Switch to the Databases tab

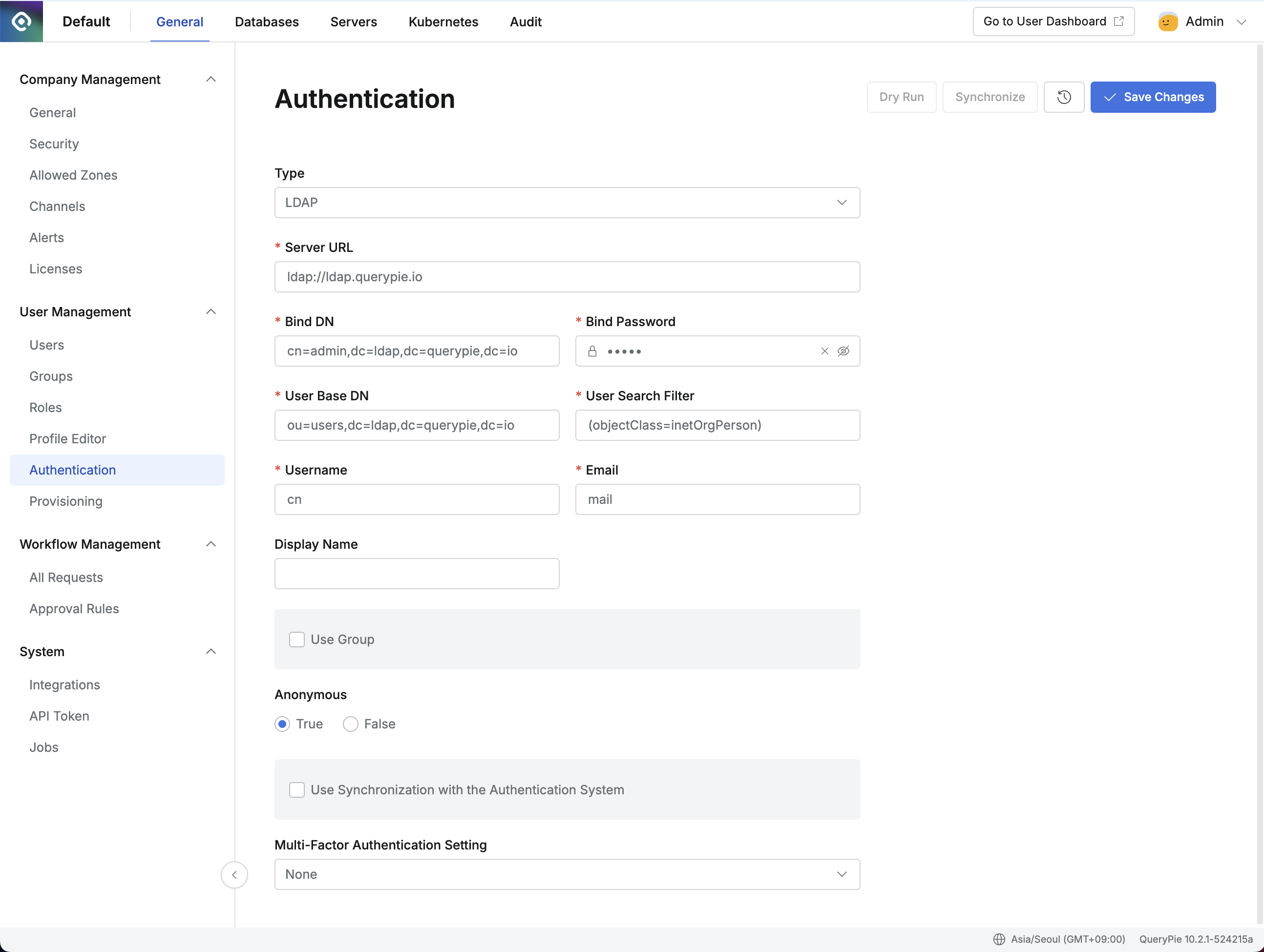pos(266,21)
